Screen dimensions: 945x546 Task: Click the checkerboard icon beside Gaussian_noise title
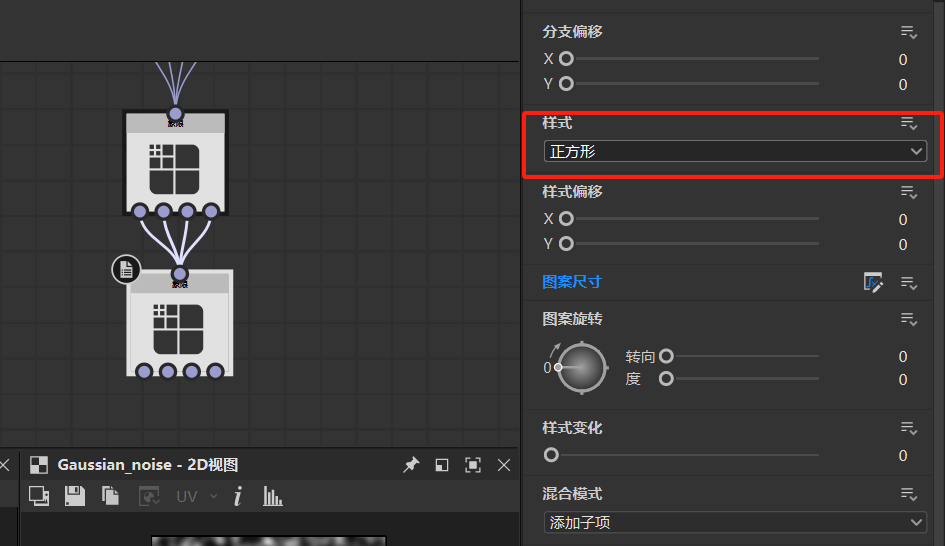pyautogui.click(x=39, y=465)
